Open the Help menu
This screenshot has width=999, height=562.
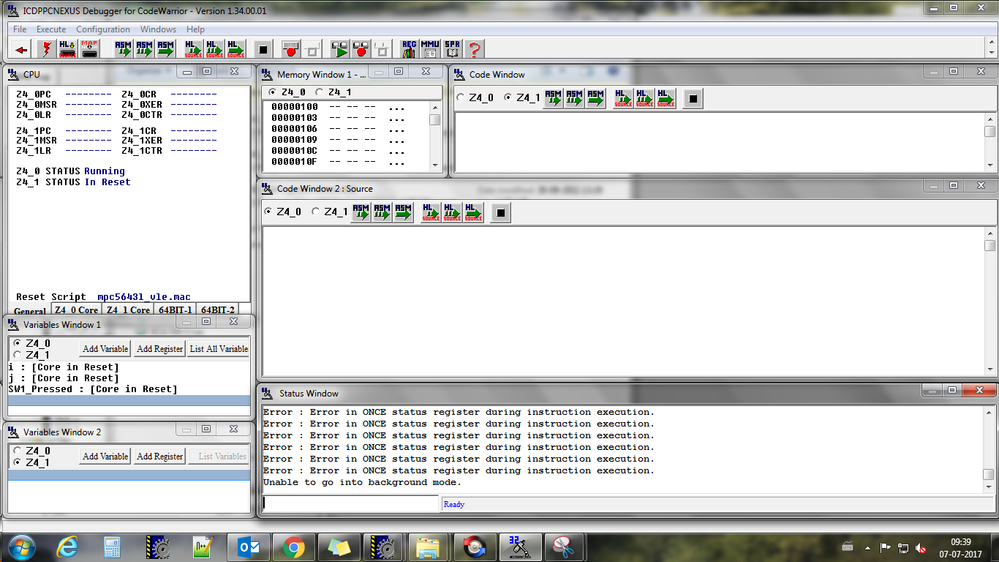pyautogui.click(x=196, y=29)
